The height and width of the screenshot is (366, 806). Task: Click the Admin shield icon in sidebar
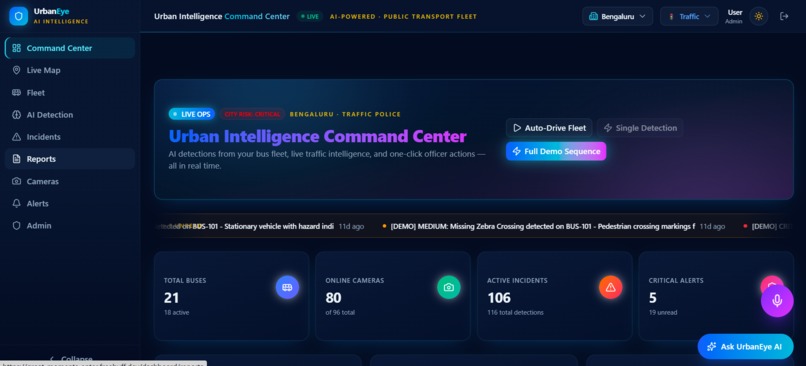(x=16, y=226)
